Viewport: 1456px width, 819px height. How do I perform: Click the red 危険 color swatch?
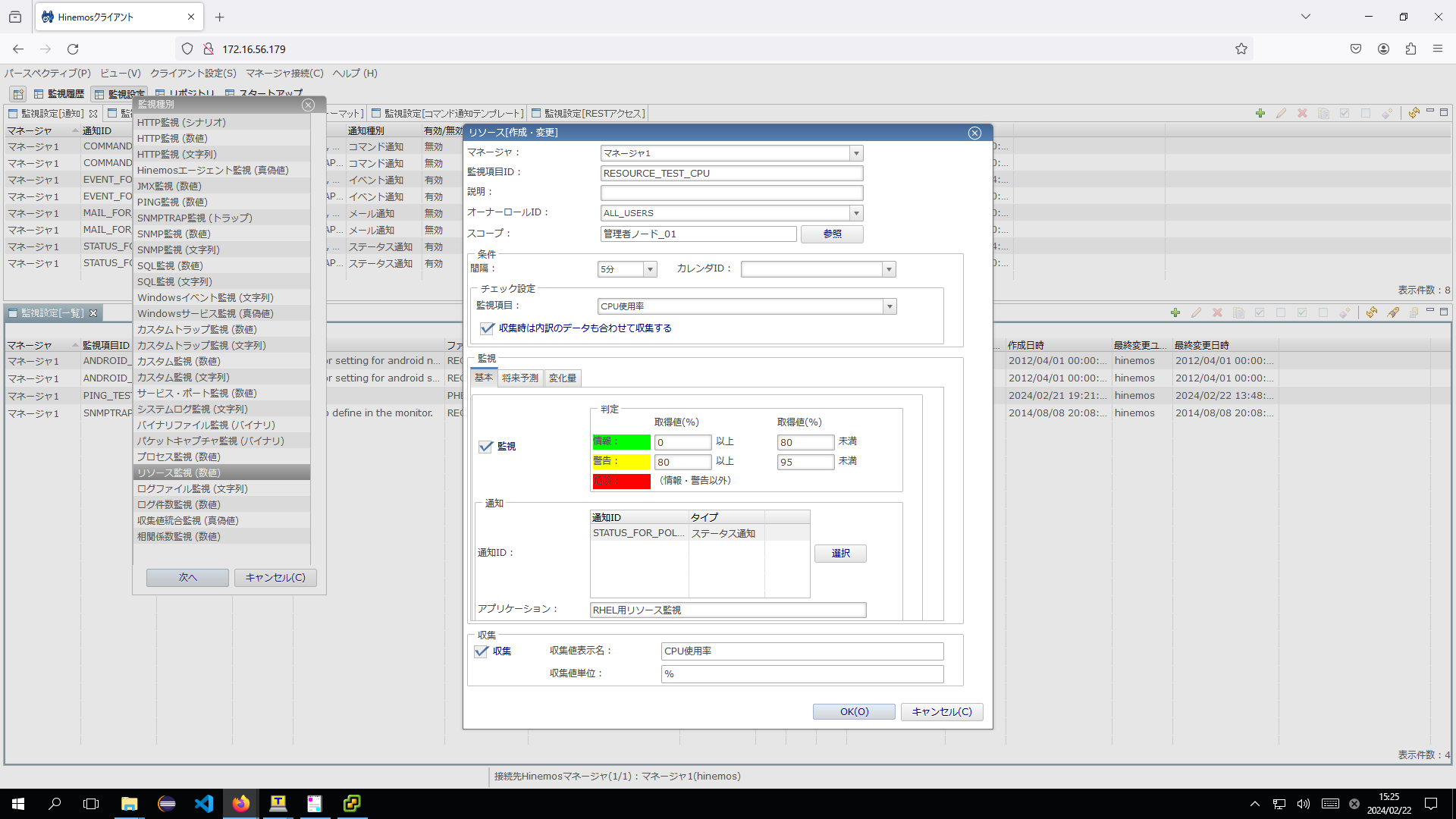click(621, 482)
